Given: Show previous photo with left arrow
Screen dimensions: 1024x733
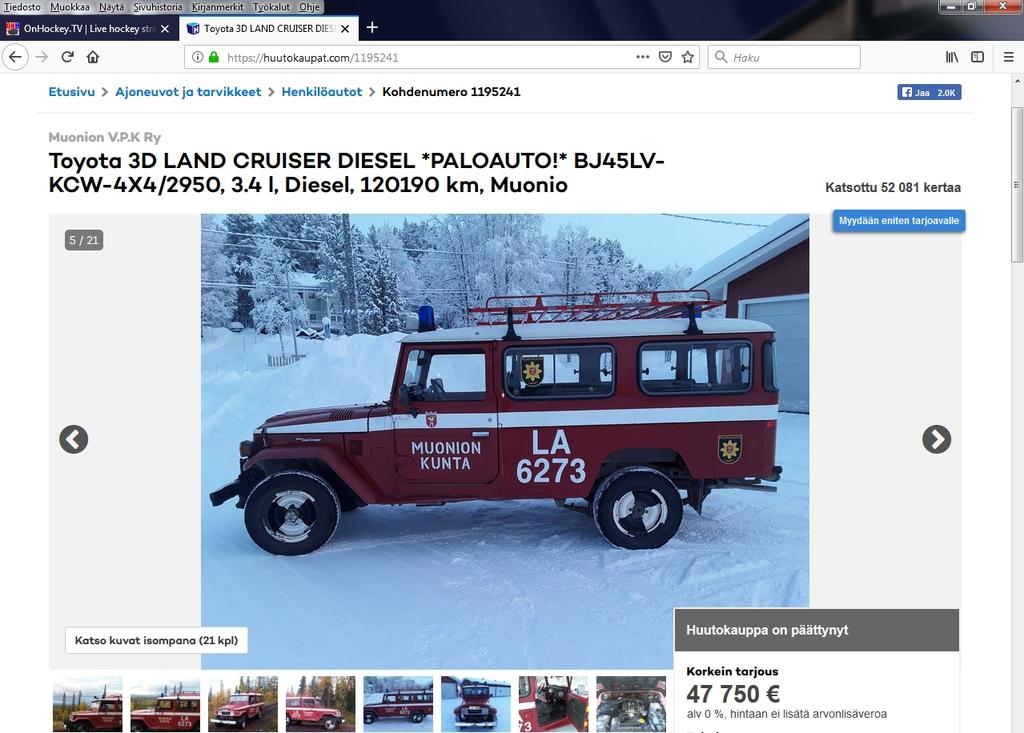Looking at the screenshot, I should point(74,439).
